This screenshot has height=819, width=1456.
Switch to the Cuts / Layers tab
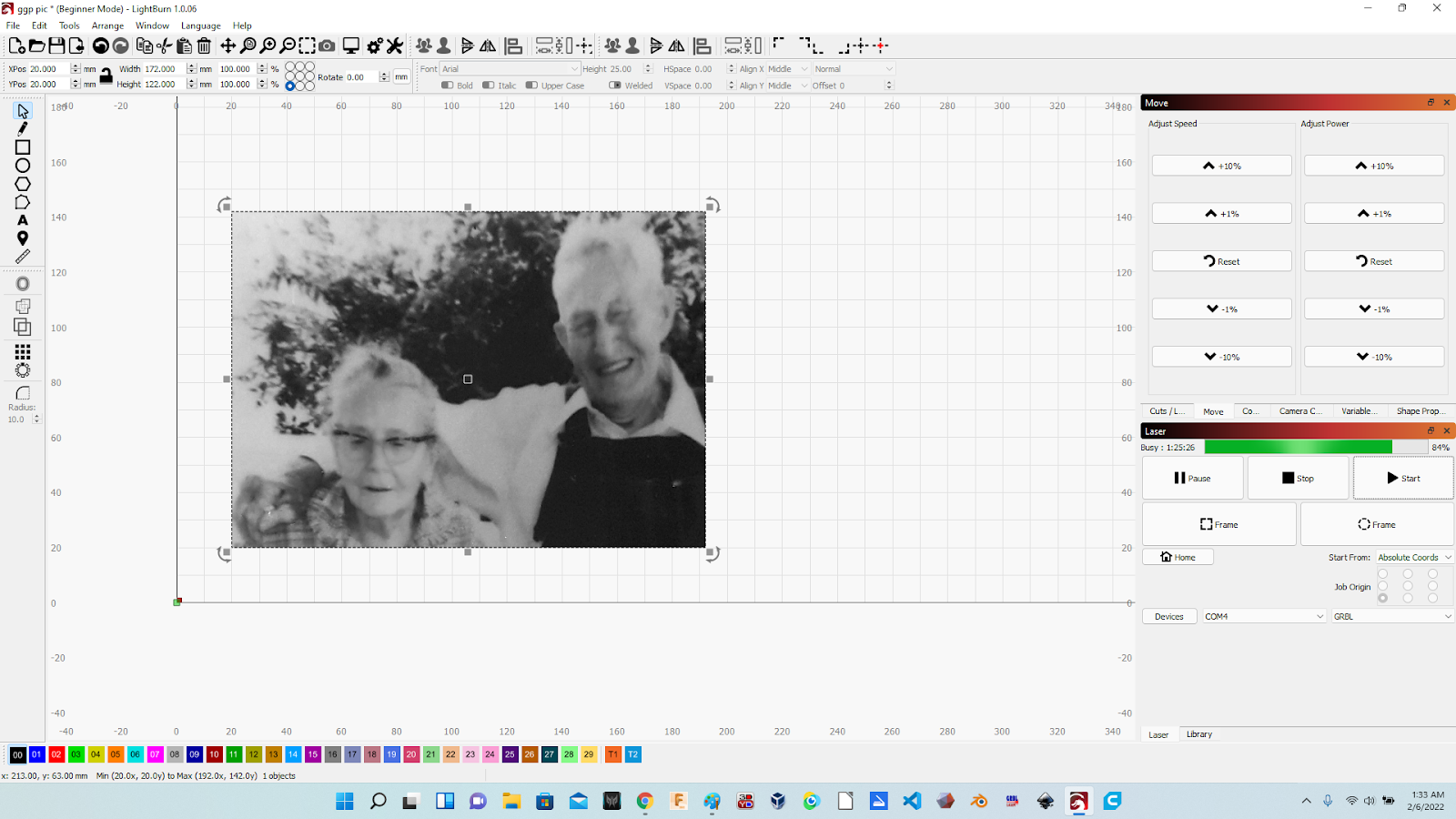1168,411
